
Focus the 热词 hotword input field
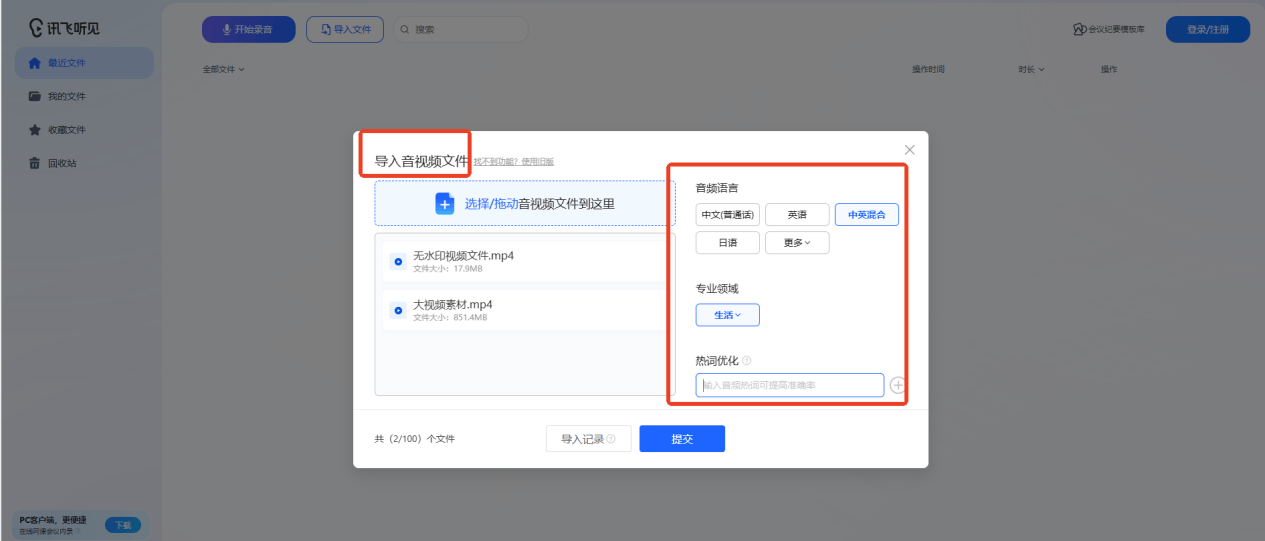(x=790, y=385)
